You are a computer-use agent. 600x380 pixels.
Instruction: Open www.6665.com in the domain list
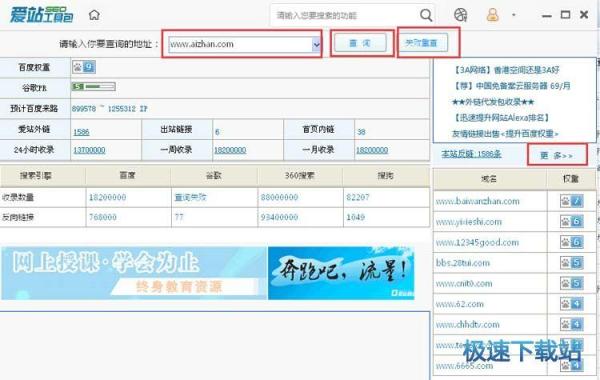point(464,366)
